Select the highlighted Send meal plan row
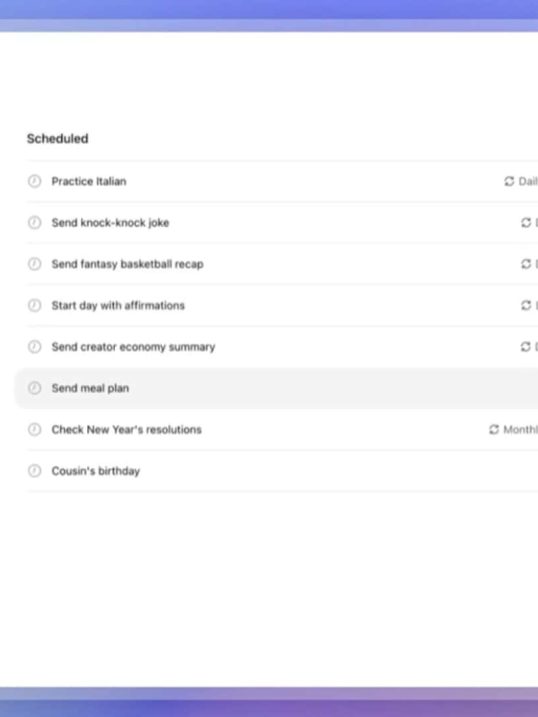 tap(276, 388)
